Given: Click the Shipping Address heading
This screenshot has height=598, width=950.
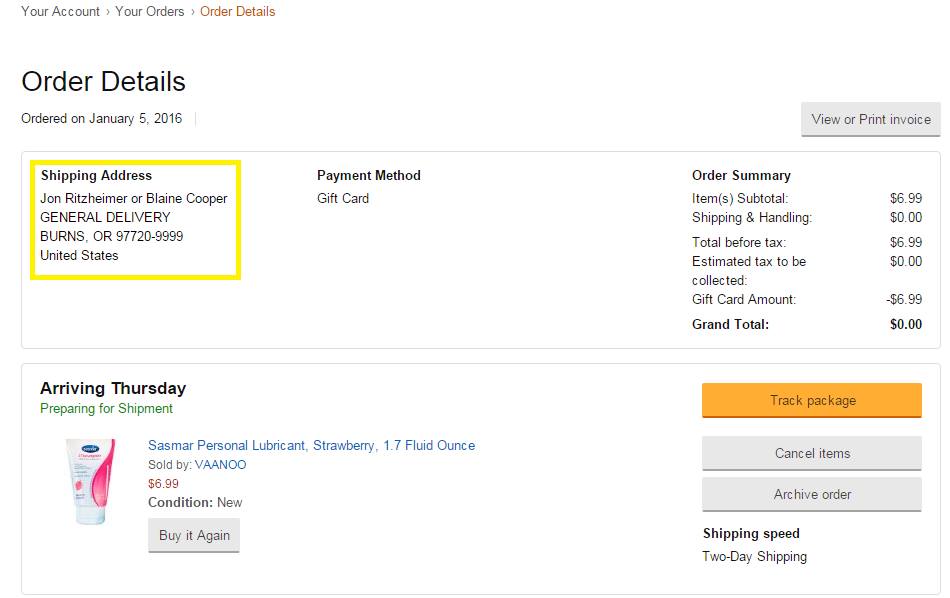Looking at the screenshot, I should (96, 176).
